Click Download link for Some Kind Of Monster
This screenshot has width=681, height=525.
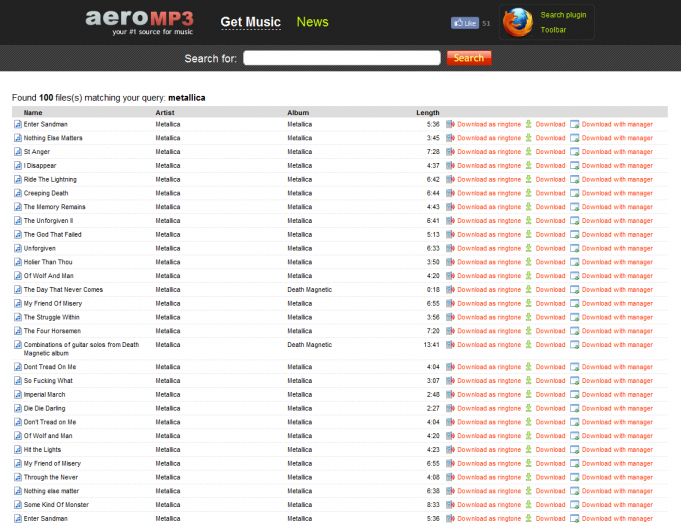[x=550, y=505]
